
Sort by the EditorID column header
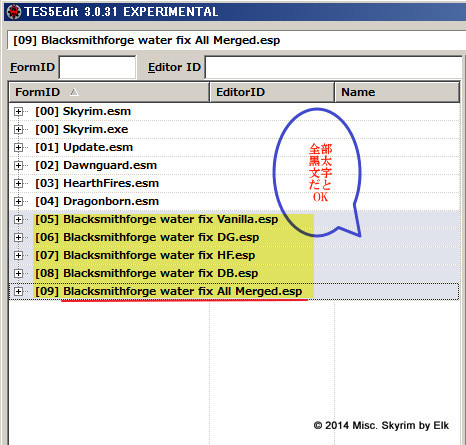click(x=272, y=92)
